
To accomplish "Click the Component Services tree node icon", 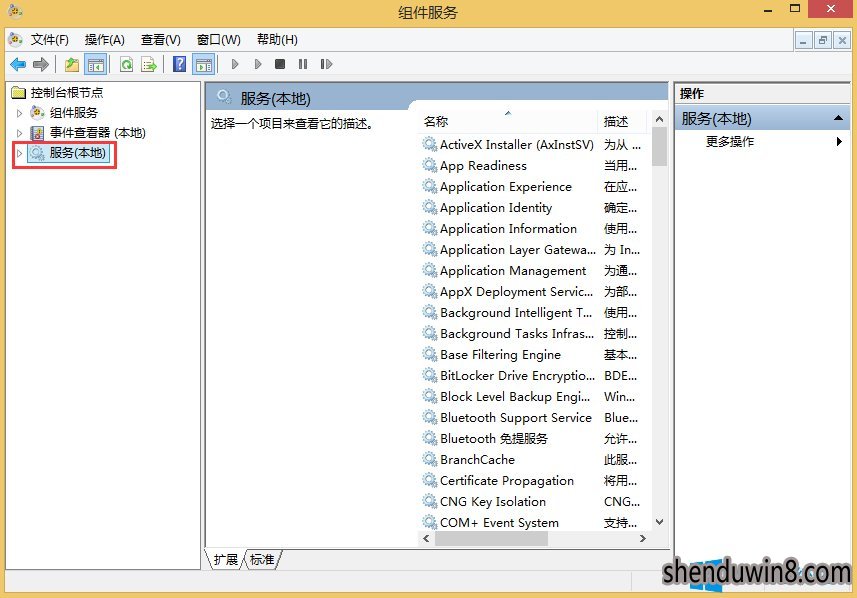I will (37, 113).
